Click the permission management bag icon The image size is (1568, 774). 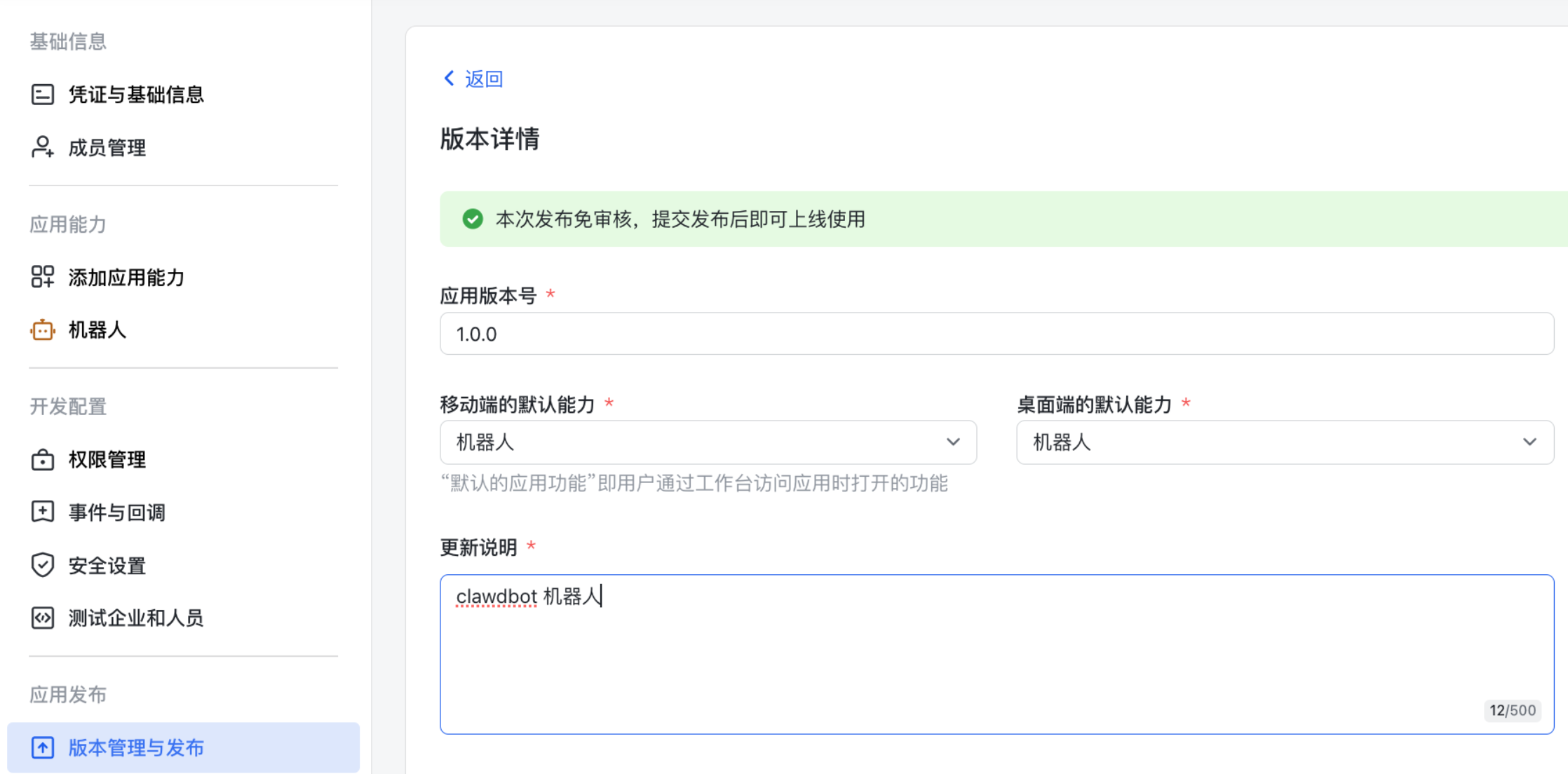click(x=42, y=460)
